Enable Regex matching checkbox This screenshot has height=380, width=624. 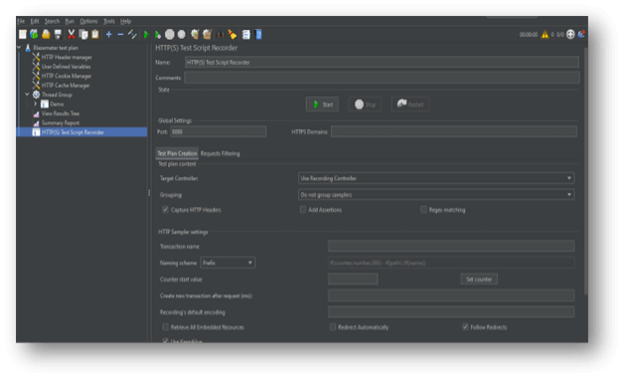pyautogui.click(x=423, y=209)
